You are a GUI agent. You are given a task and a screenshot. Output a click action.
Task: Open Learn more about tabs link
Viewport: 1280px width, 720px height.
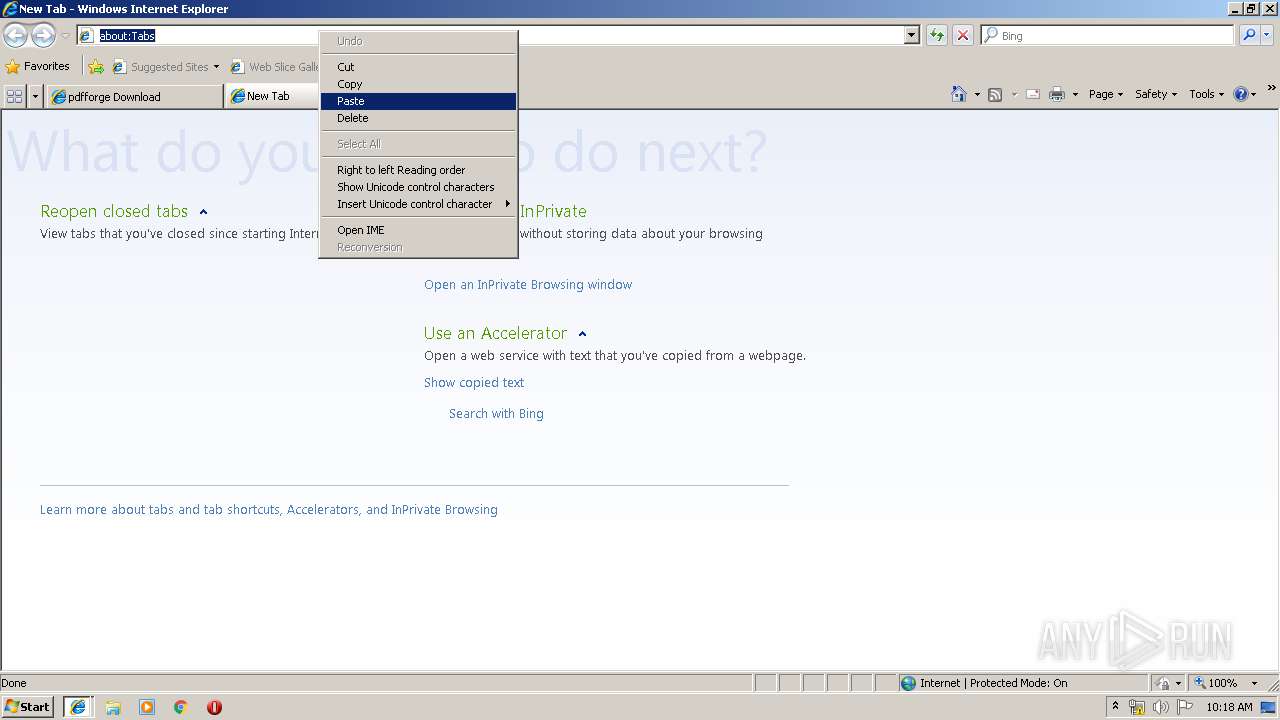point(269,510)
